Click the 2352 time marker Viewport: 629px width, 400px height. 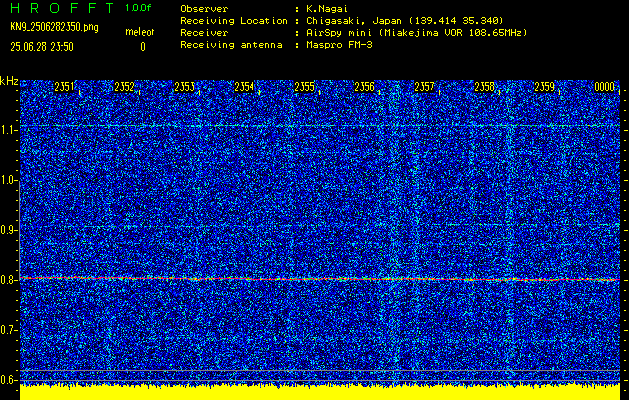tap(124, 87)
